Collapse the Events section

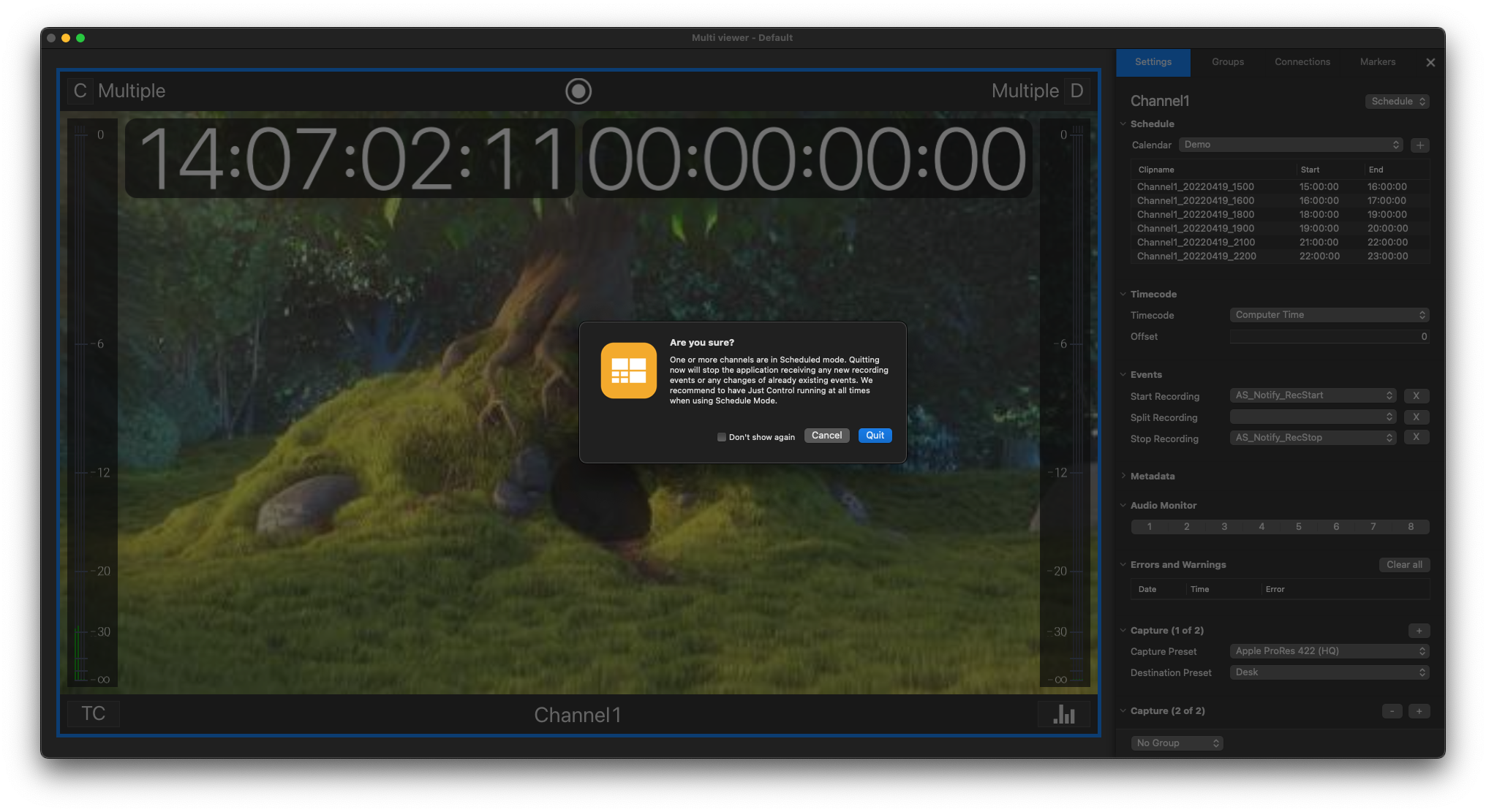pyautogui.click(x=1123, y=374)
